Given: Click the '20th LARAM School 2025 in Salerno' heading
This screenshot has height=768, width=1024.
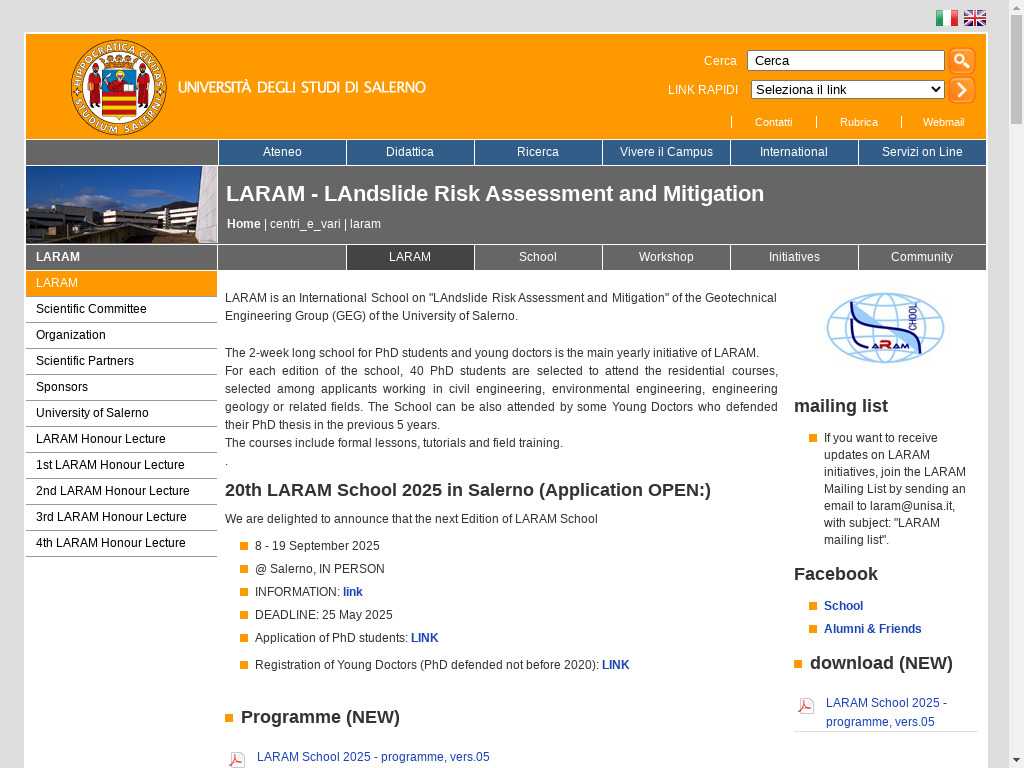Looking at the screenshot, I should tap(468, 490).
